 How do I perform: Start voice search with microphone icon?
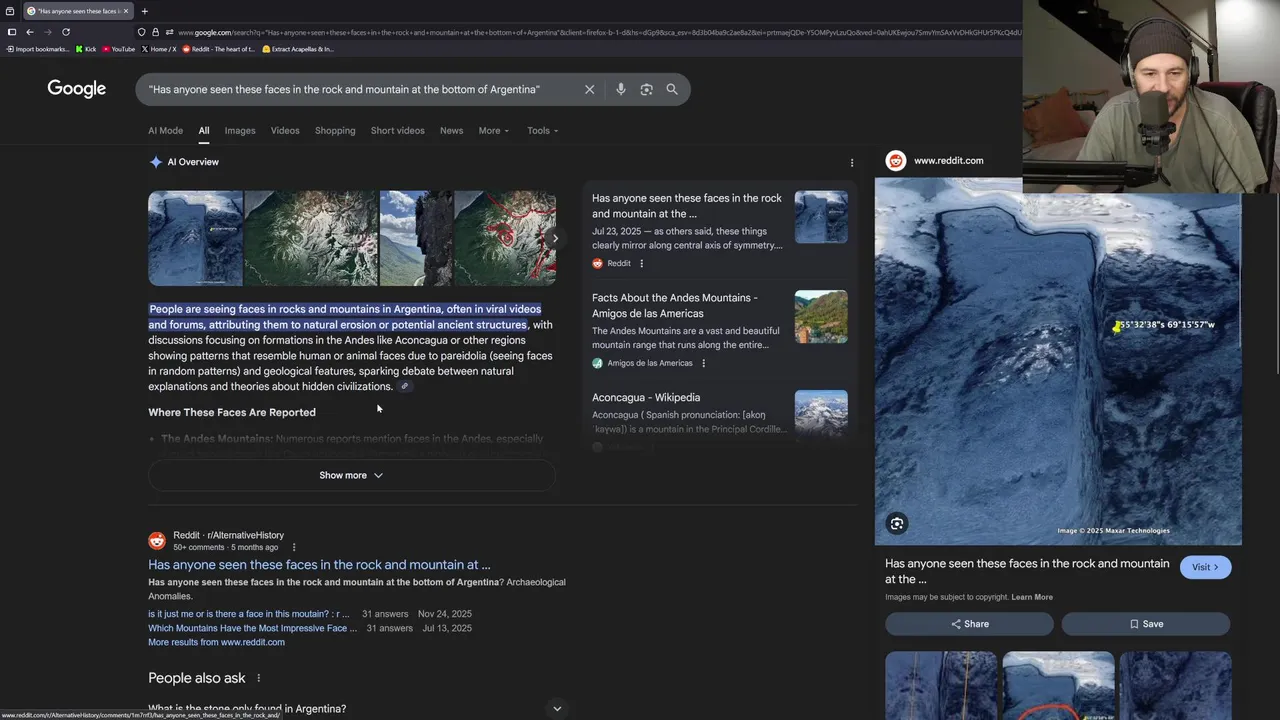[621, 89]
